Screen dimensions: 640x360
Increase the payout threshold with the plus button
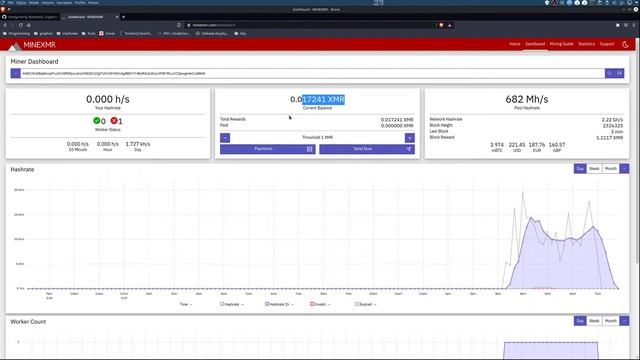[x=410, y=138]
